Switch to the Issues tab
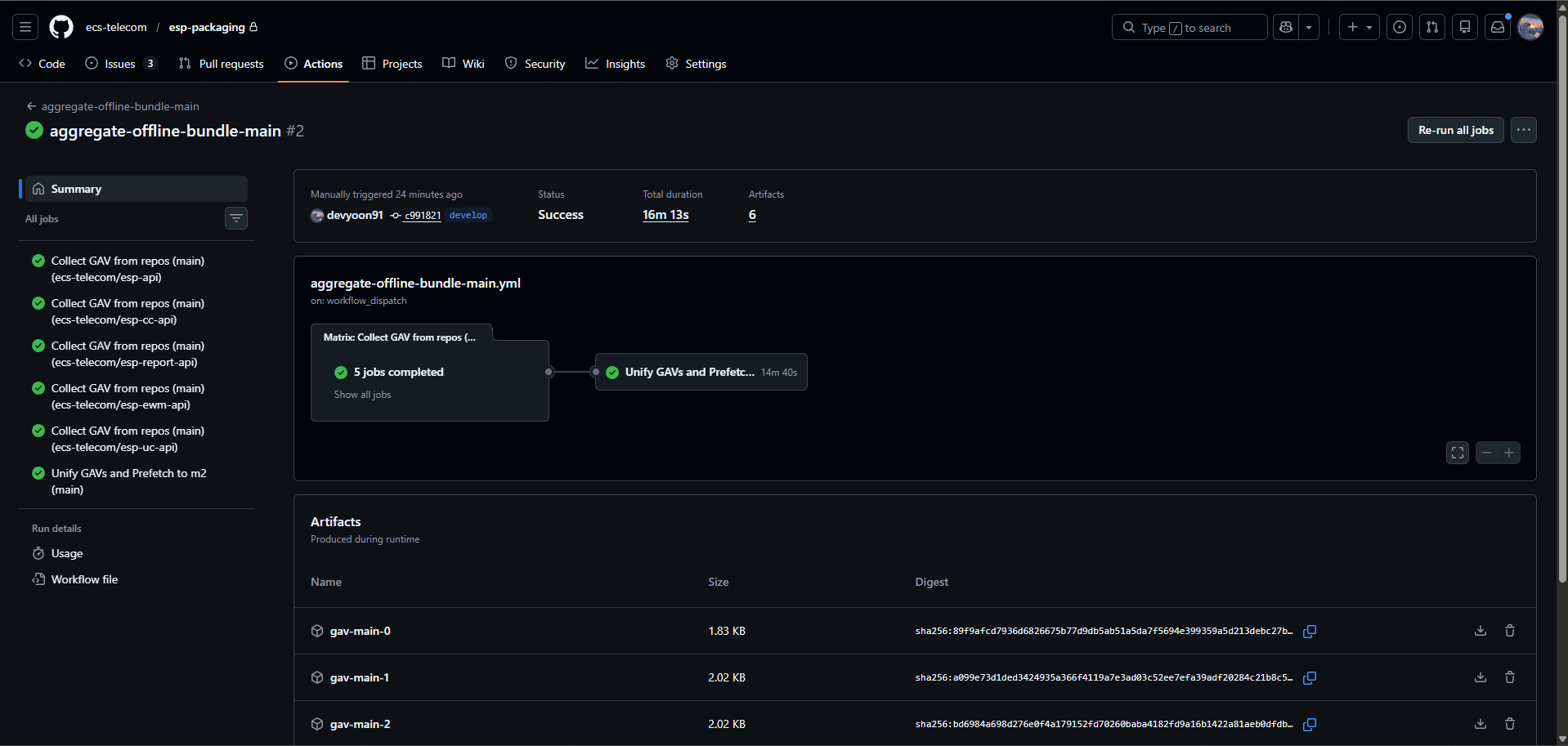1568x746 pixels. [x=120, y=64]
